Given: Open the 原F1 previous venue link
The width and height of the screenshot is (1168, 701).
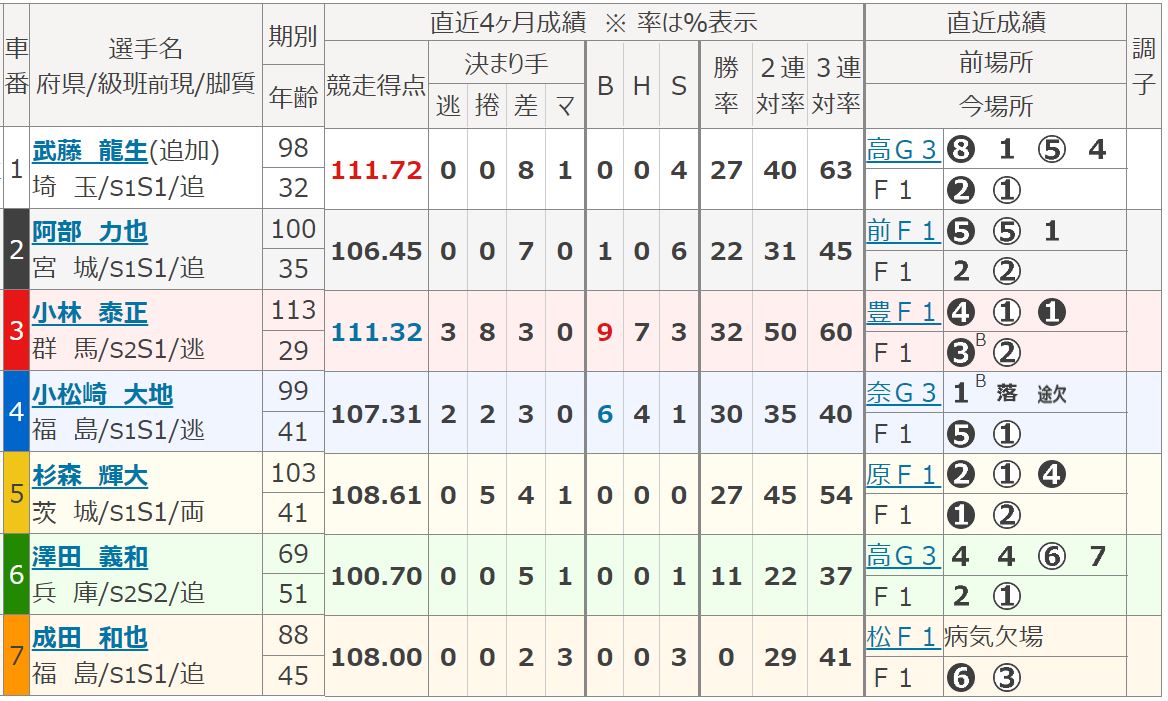Looking at the screenshot, I should [902, 476].
